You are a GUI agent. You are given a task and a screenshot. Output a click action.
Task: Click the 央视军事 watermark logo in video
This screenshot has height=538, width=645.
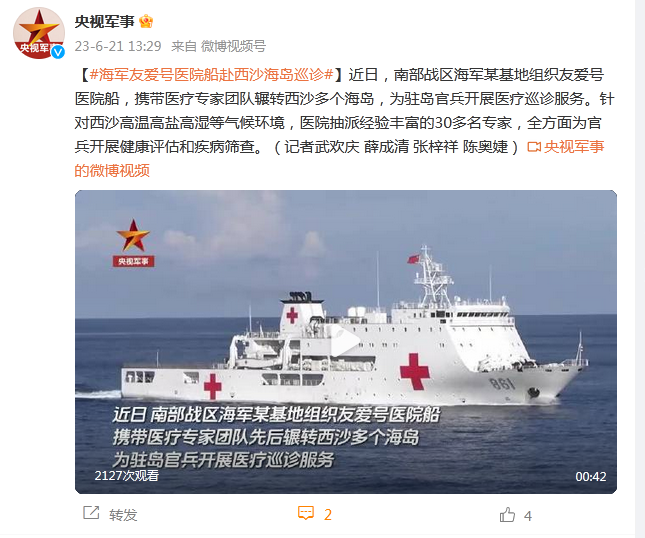point(133,243)
